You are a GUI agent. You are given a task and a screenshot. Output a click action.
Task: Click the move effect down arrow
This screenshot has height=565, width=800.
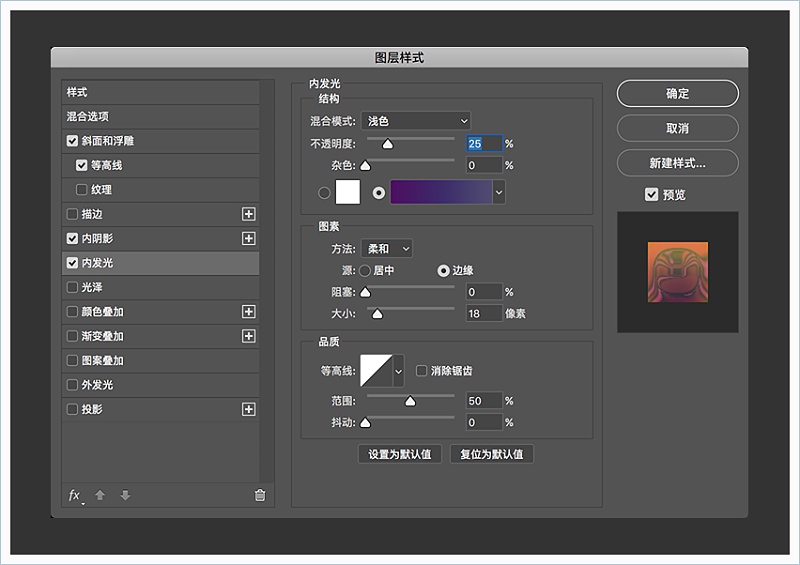tap(125, 495)
